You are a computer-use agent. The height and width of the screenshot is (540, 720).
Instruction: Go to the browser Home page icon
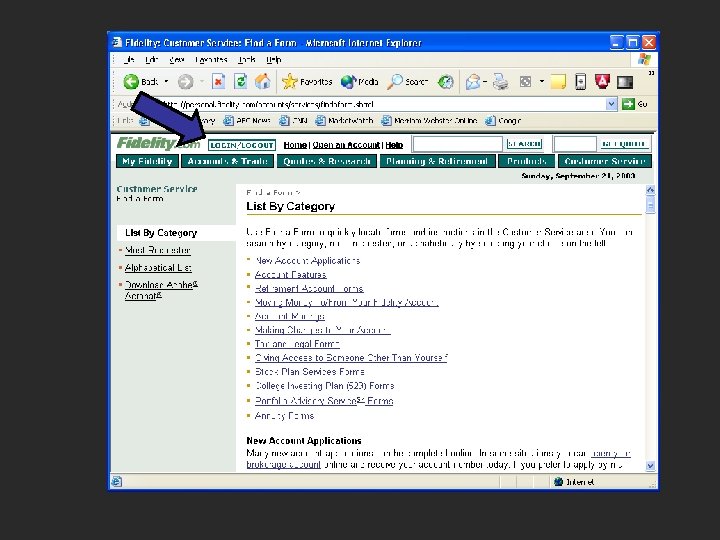[263, 82]
